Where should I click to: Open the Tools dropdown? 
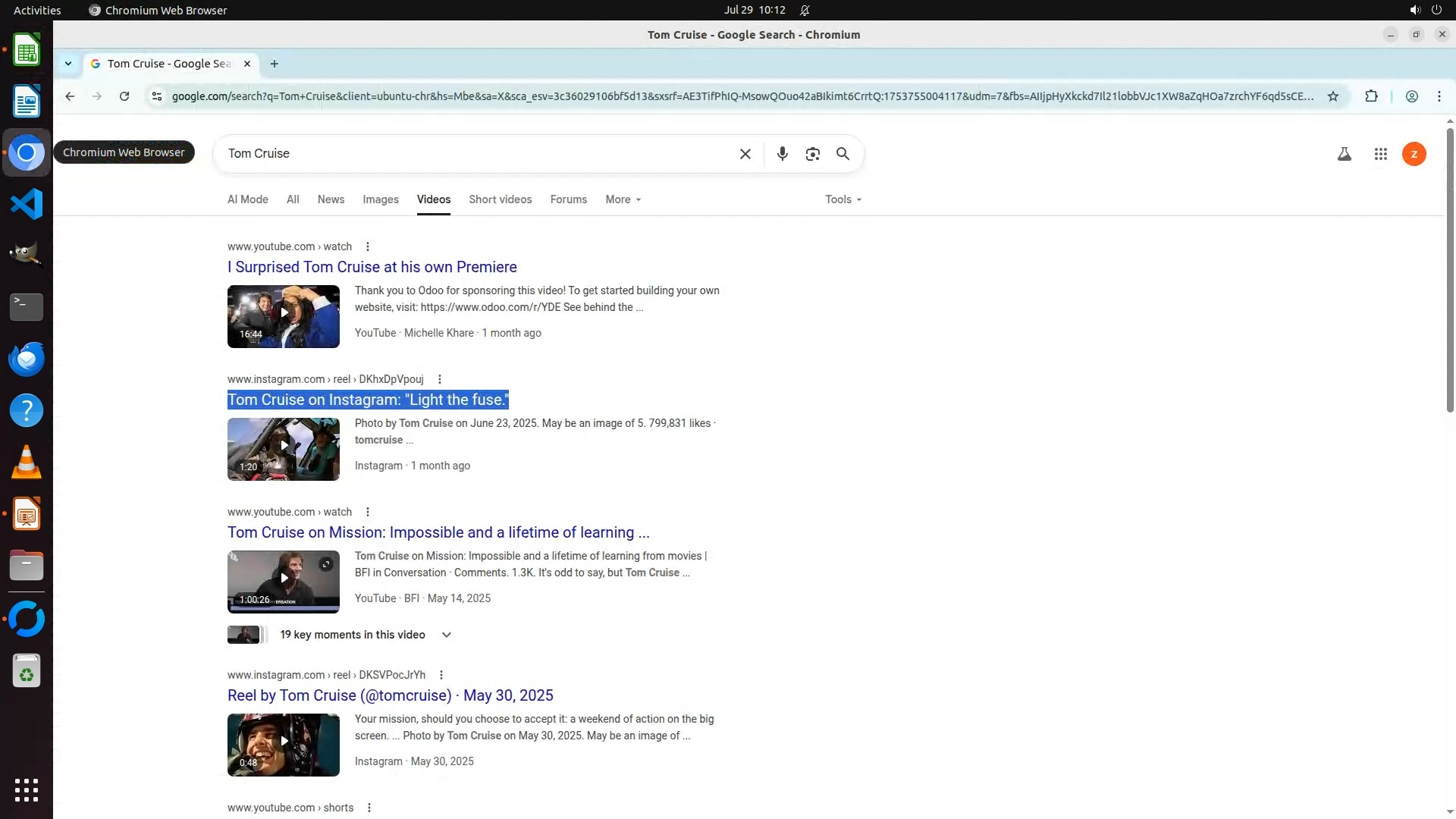843,199
